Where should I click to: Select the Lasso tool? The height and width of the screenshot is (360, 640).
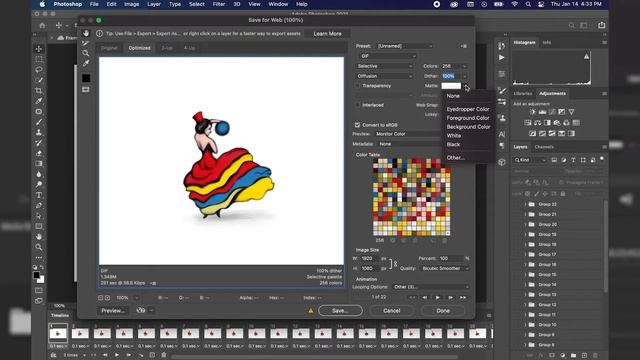point(39,70)
